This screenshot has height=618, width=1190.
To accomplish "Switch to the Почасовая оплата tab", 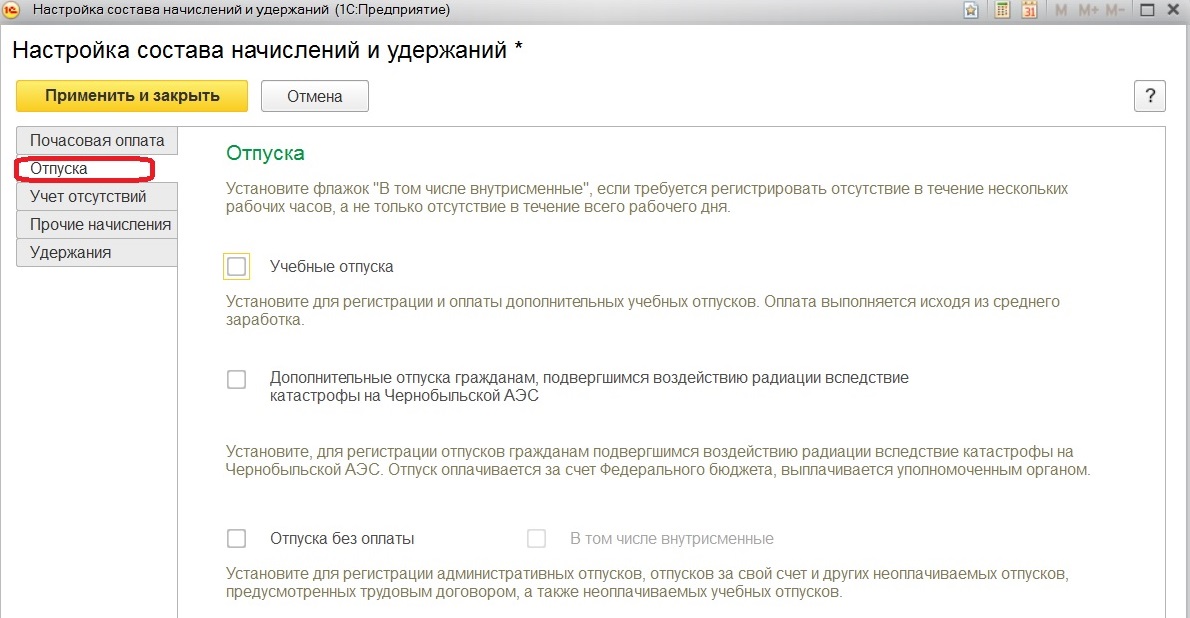I will tap(96, 140).
